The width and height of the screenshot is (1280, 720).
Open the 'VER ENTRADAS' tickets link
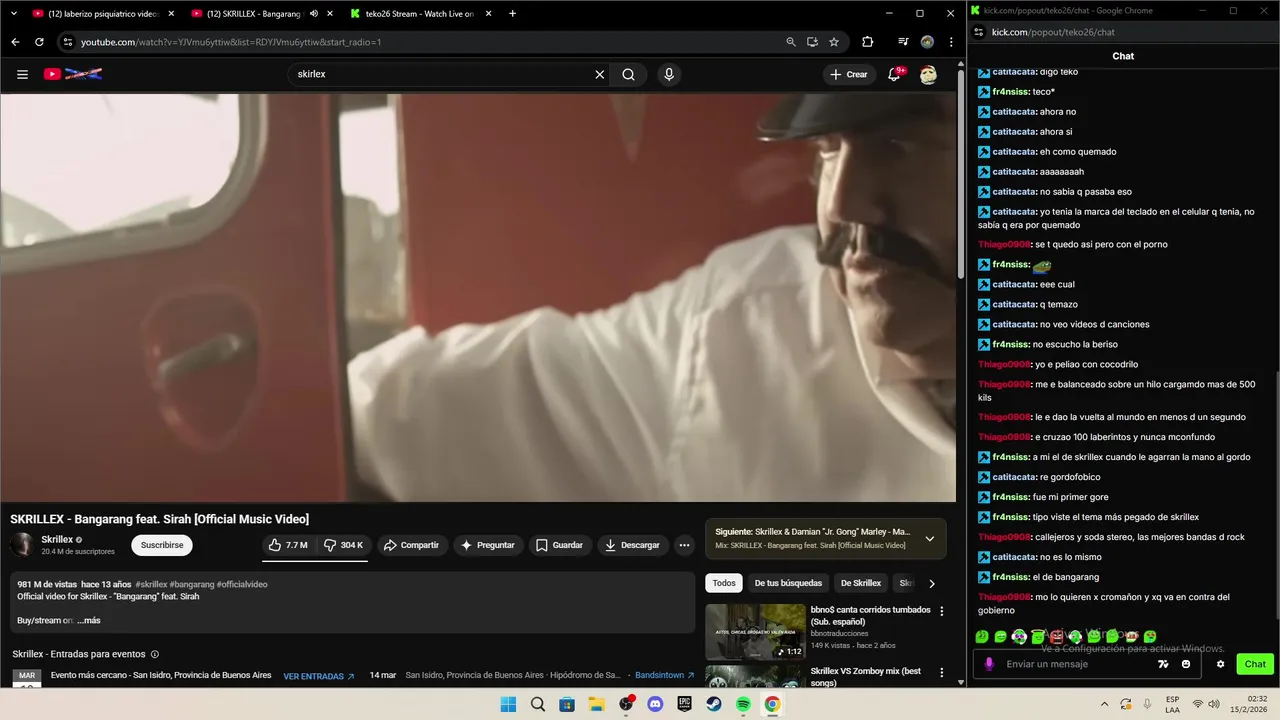coord(319,676)
